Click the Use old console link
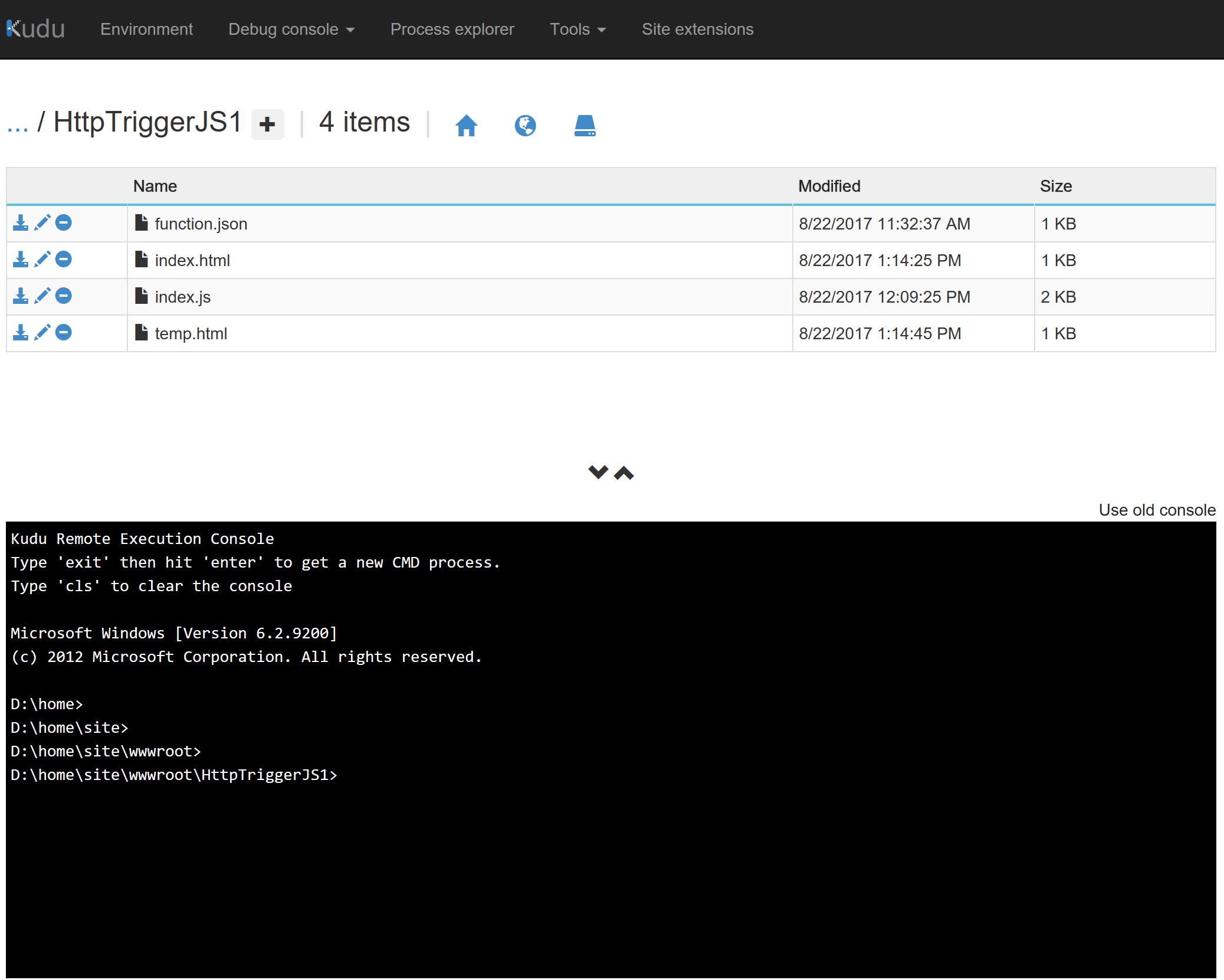 (1157, 510)
